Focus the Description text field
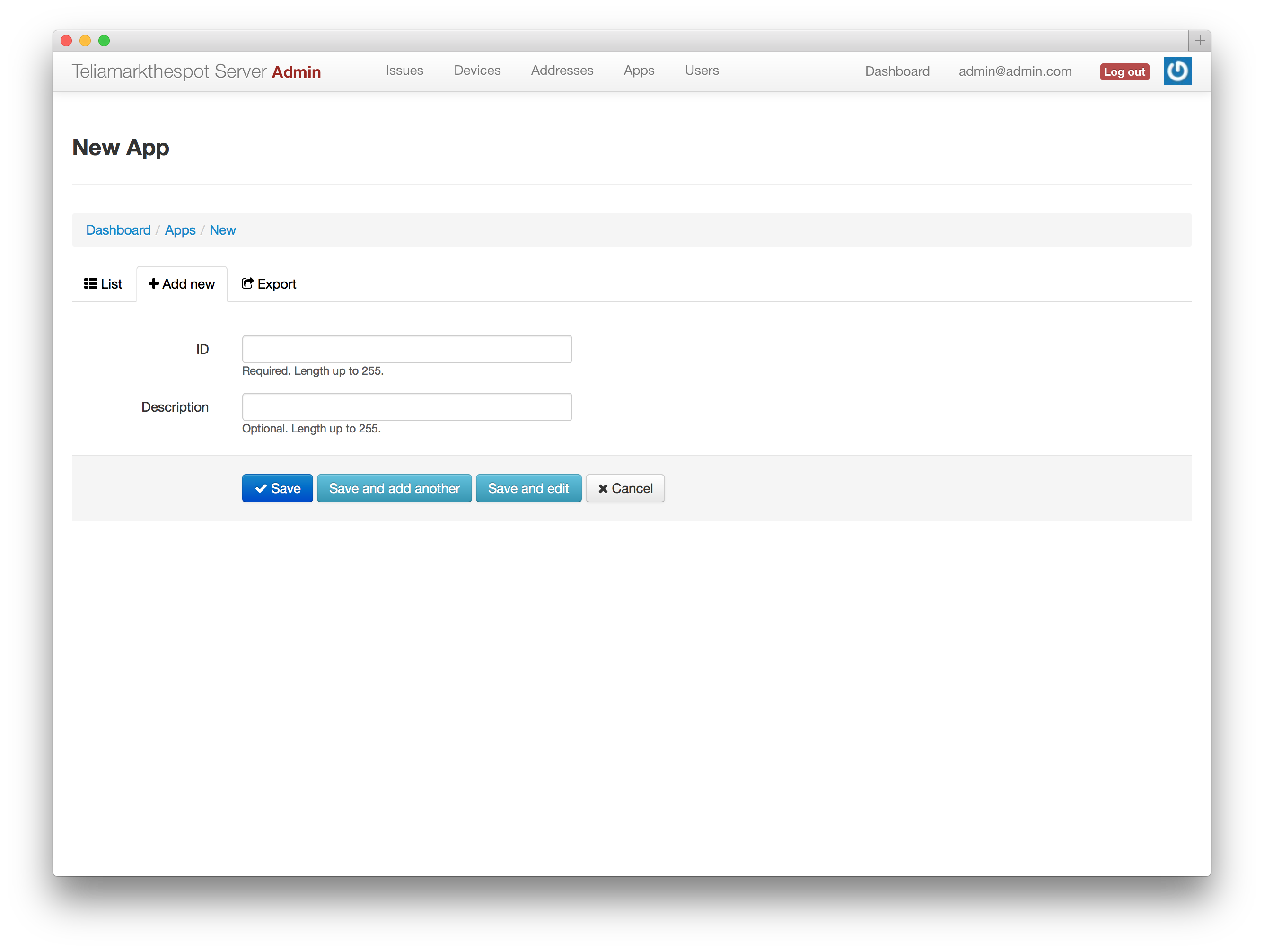 point(407,407)
